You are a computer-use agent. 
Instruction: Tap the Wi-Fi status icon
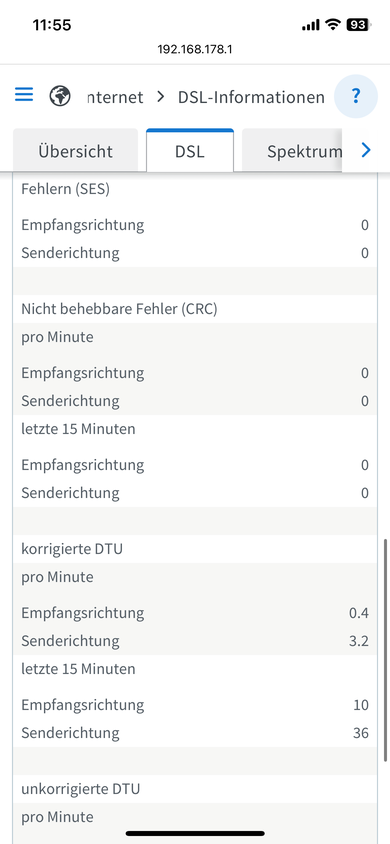pyautogui.click(x=334, y=25)
